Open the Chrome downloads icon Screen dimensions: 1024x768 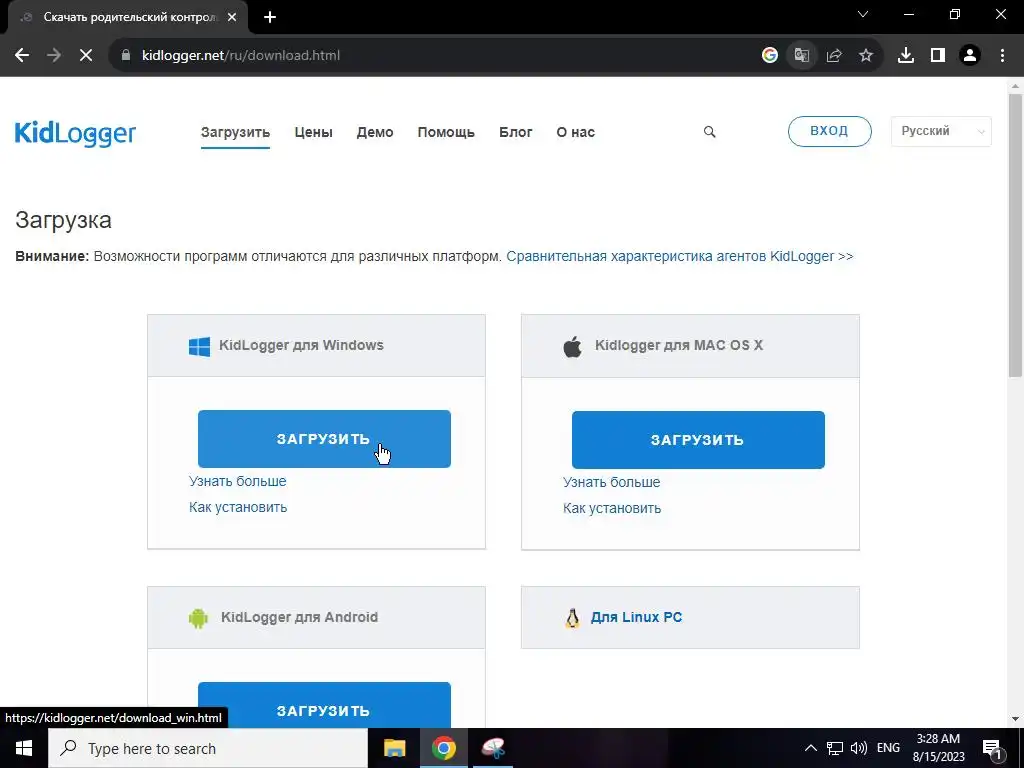click(906, 56)
